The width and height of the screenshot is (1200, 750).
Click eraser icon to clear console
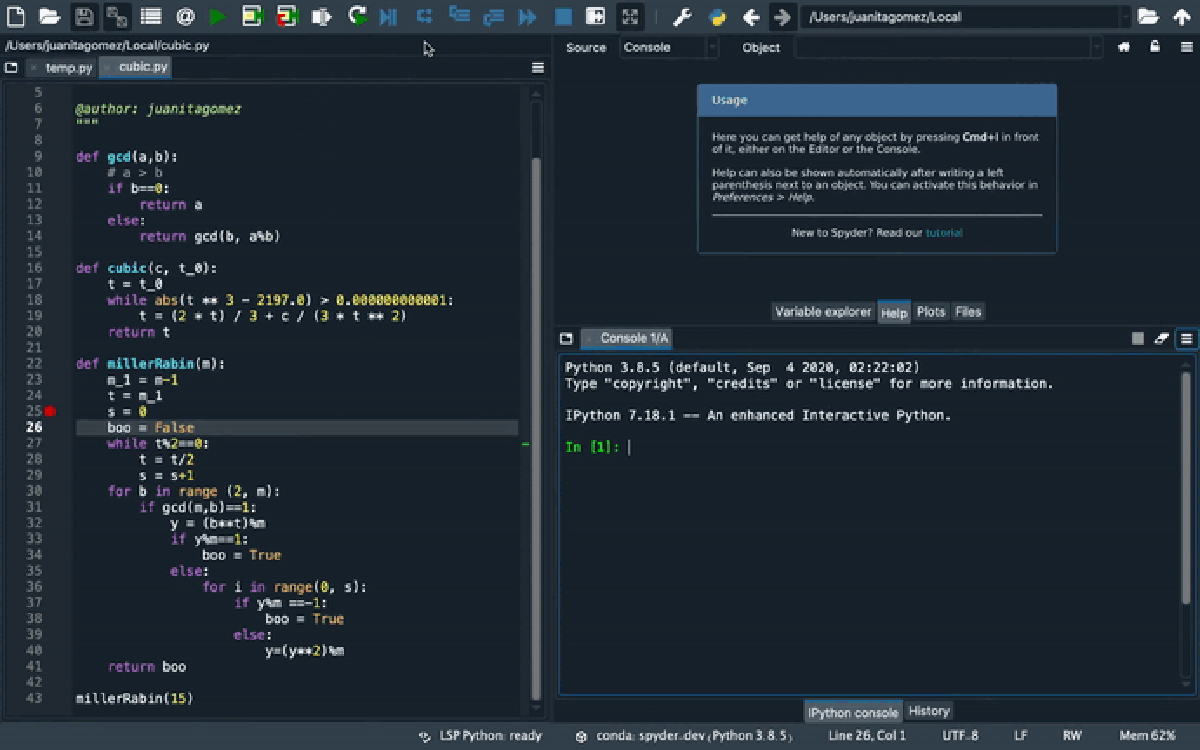click(1161, 339)
